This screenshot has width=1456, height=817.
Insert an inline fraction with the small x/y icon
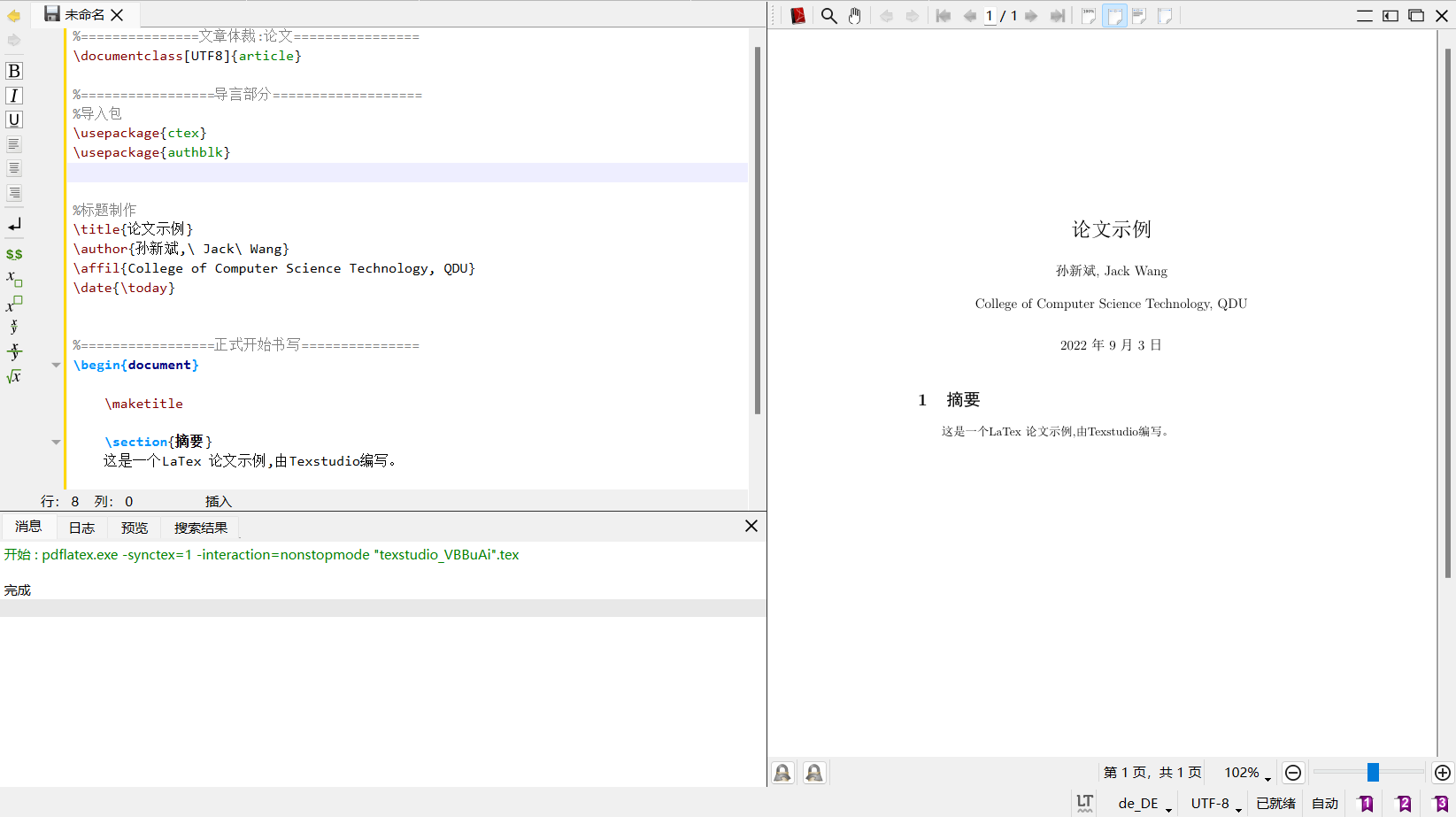tap(14, 327)
